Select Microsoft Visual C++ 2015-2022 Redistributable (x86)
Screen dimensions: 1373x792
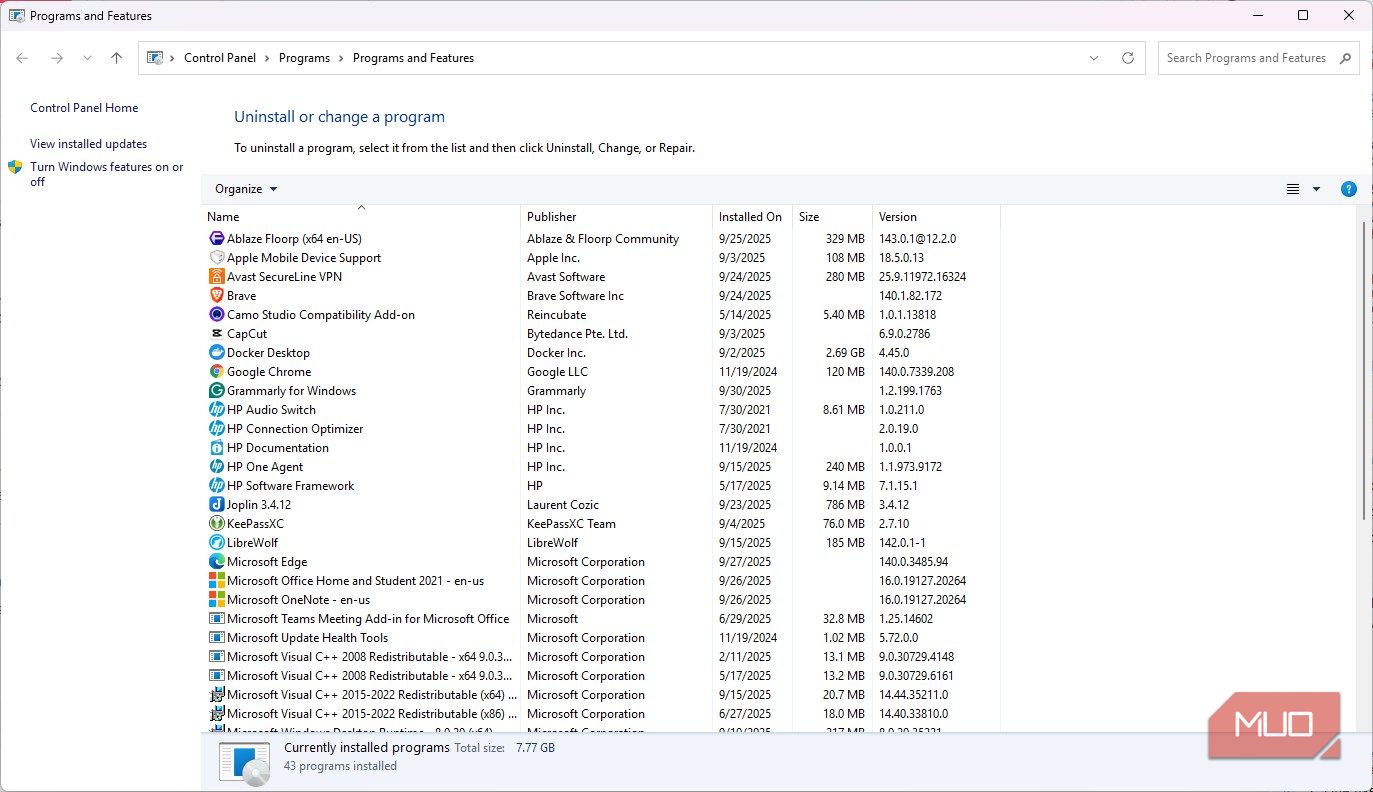tap(600, 714)
